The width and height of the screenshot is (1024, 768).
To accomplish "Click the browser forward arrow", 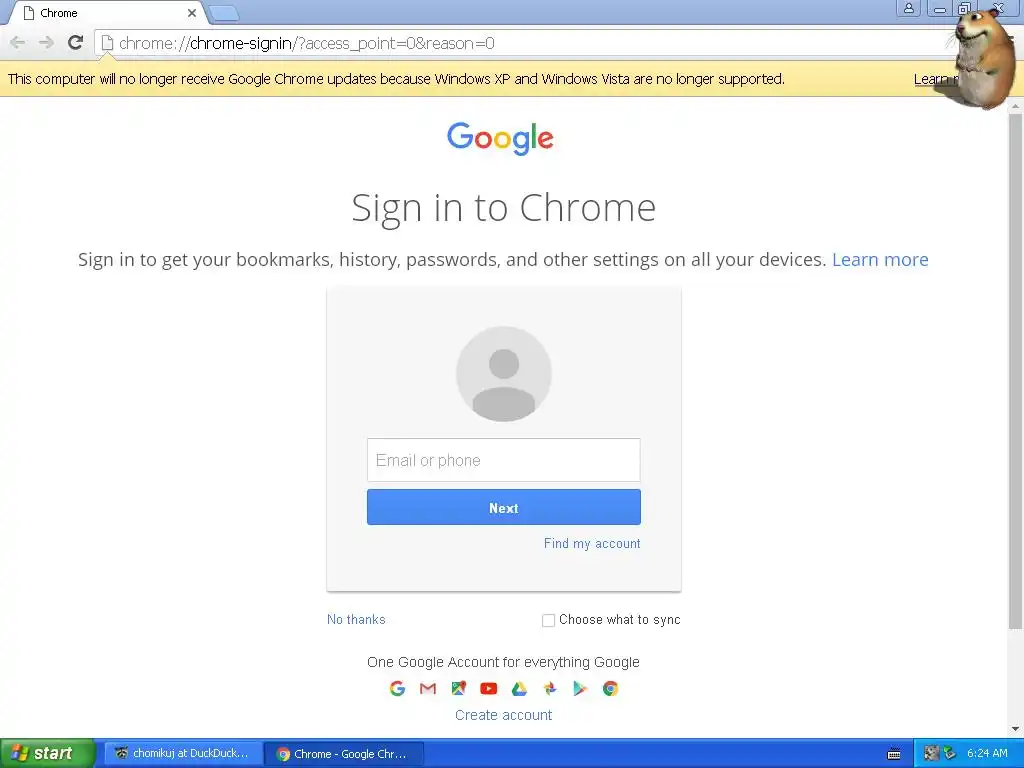I will [46, 43].
